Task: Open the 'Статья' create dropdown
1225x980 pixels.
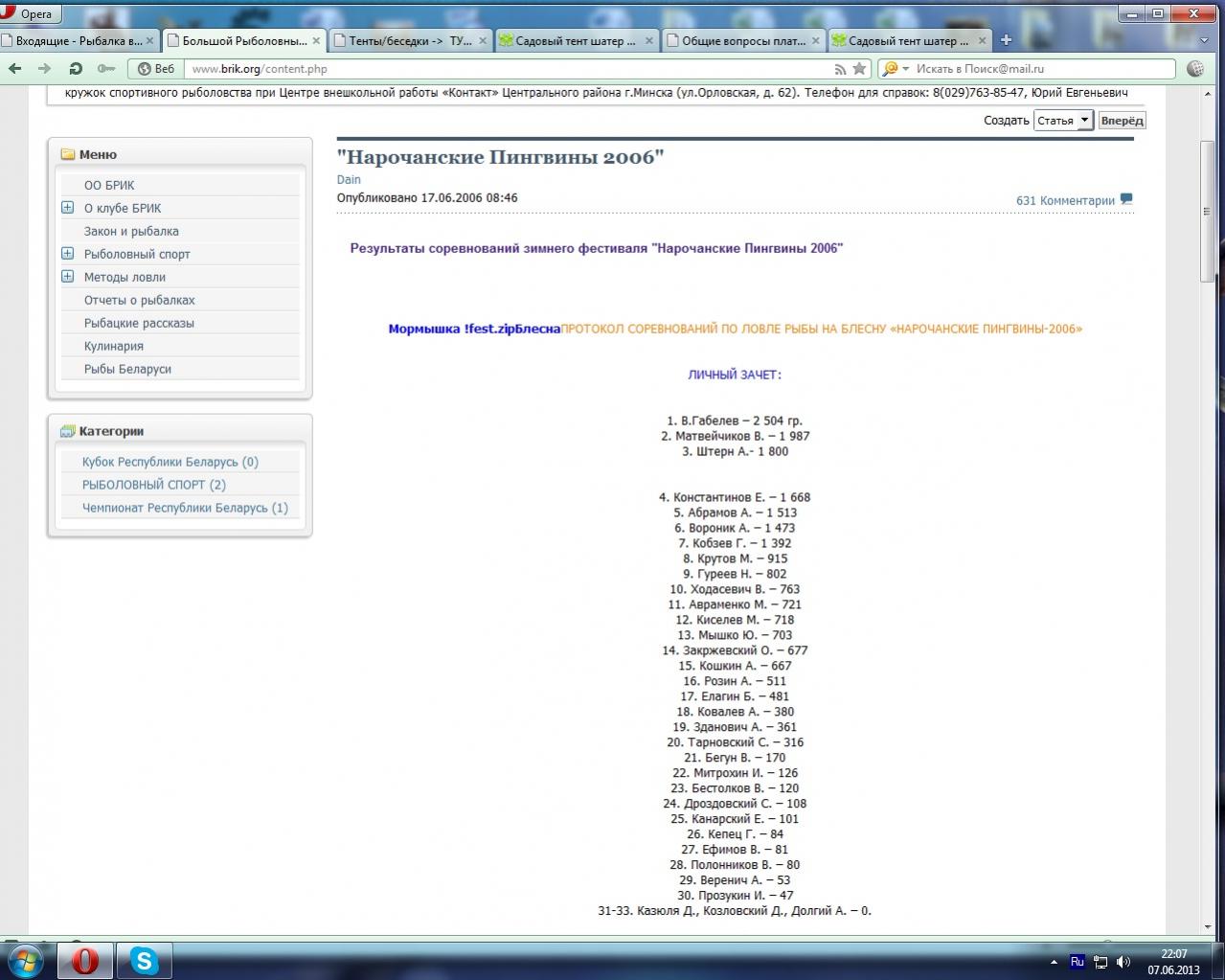Action: click(1063, 121)
